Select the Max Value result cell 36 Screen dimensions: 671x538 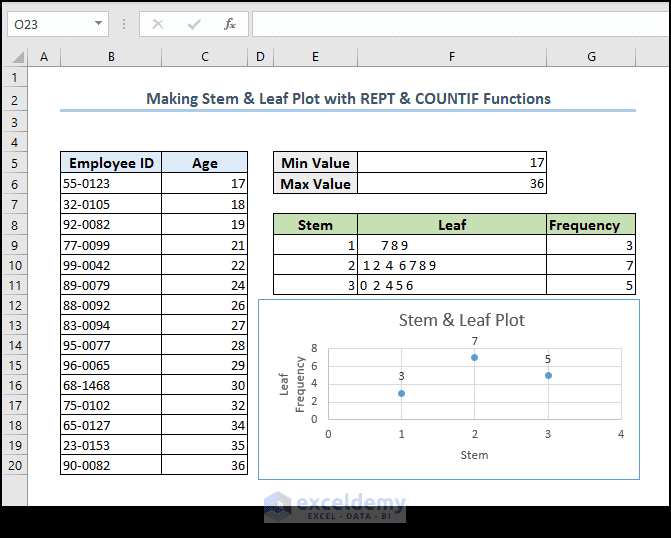452,184
